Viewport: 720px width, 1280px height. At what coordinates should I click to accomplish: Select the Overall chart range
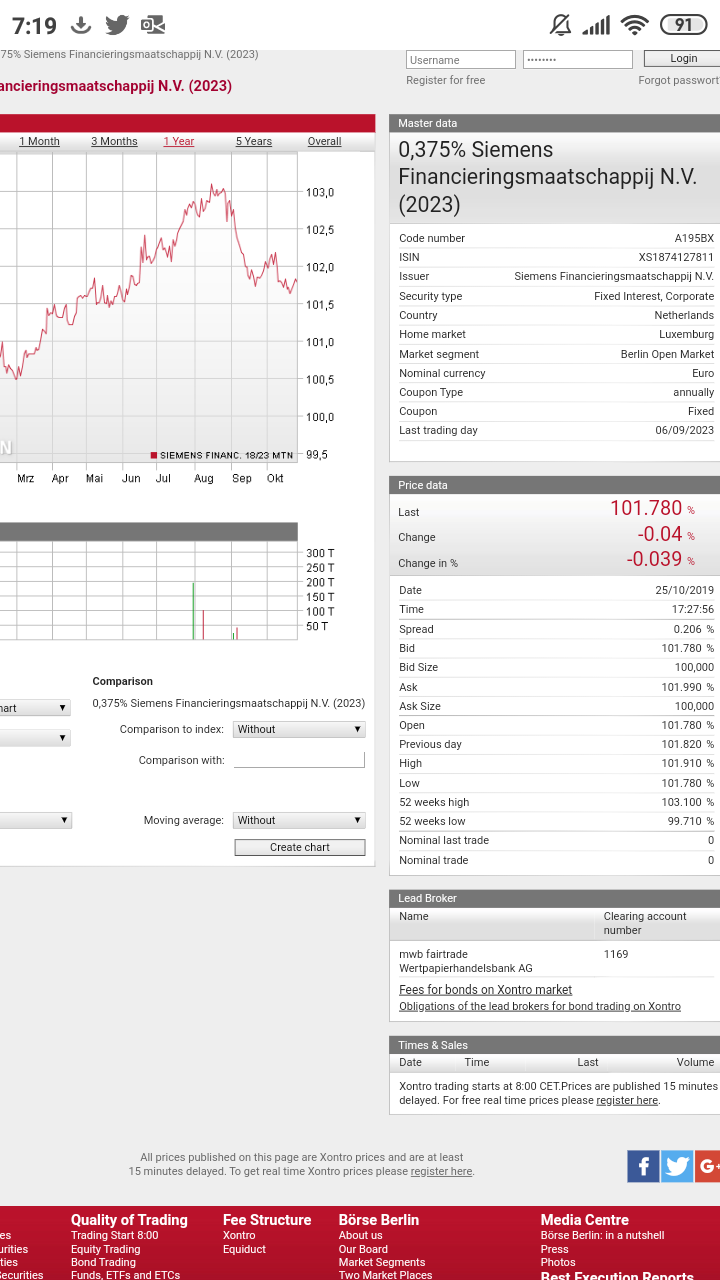click(x=324, y=141)
